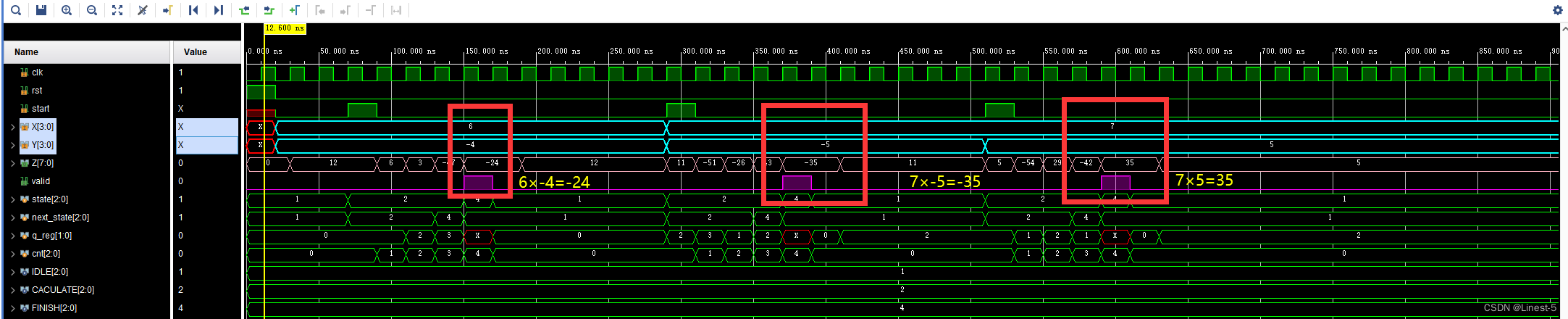Click the -35 segment on Z waveform
Viewport: 1568px width, 319px height.
(811, 163)
